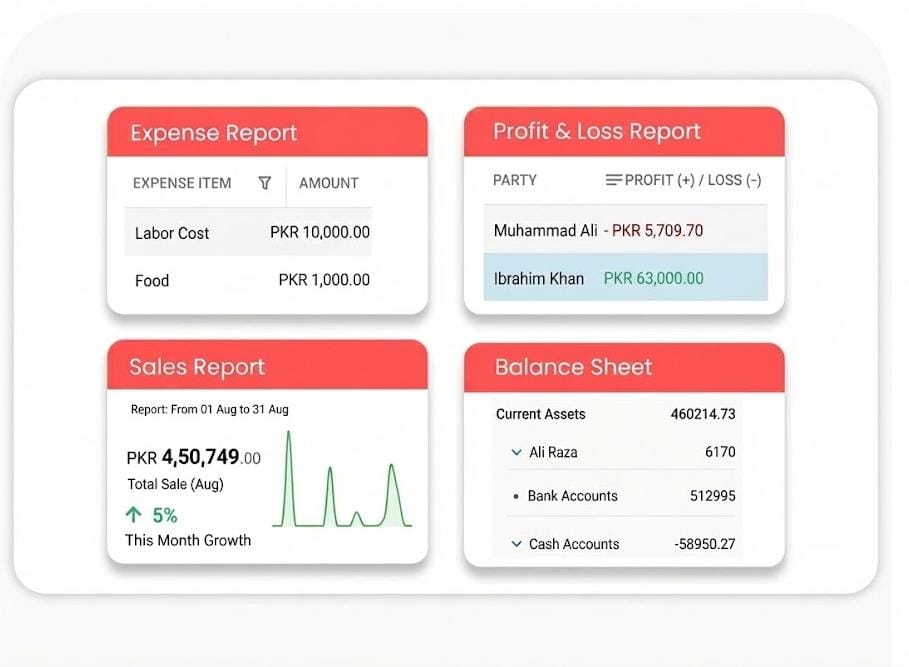
Task: Select the Muhammad Ali loss row
Action: [625, 230]
